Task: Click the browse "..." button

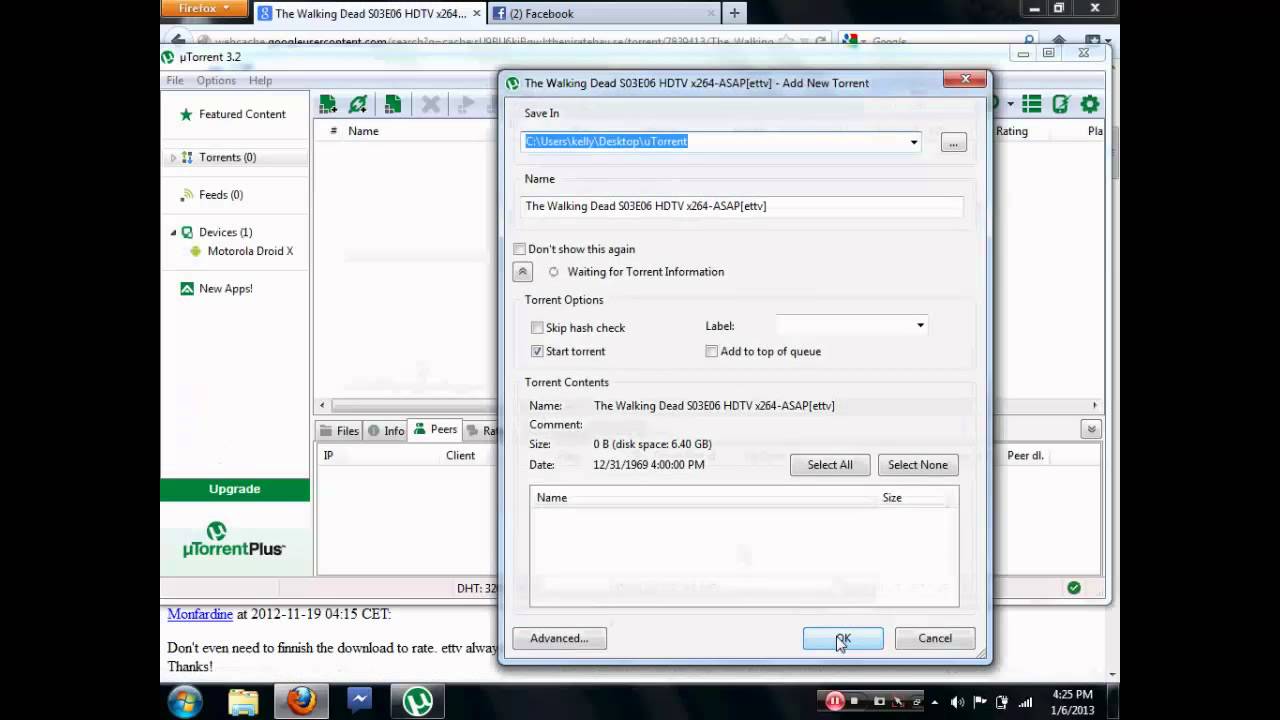Action: coord(953,142)
